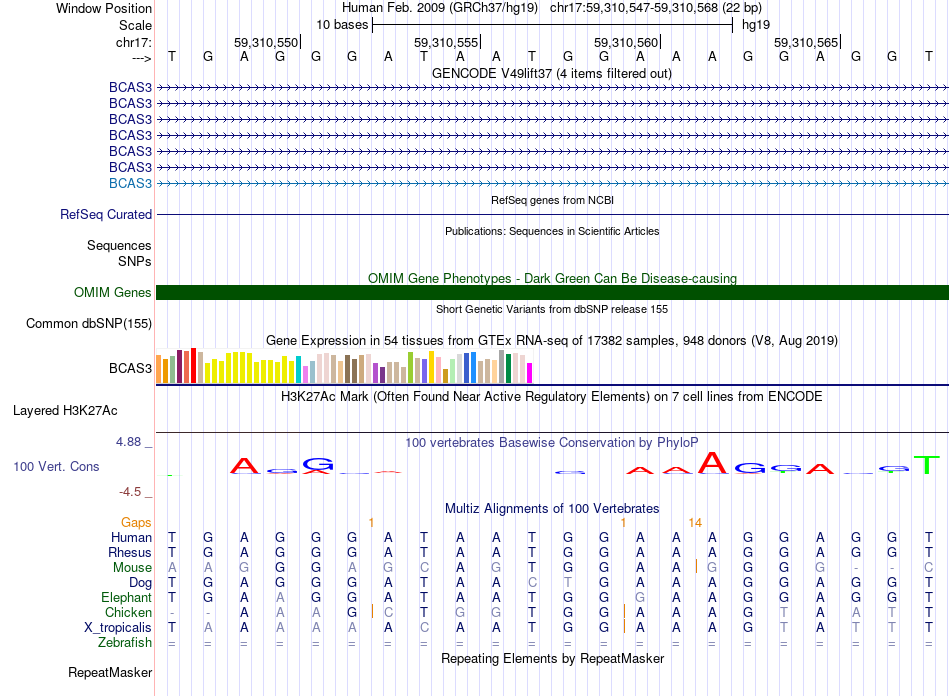Screen dimensions: 950x696
Task: Click the 59,310,555 chr17 ruler position
Action: 446,42
